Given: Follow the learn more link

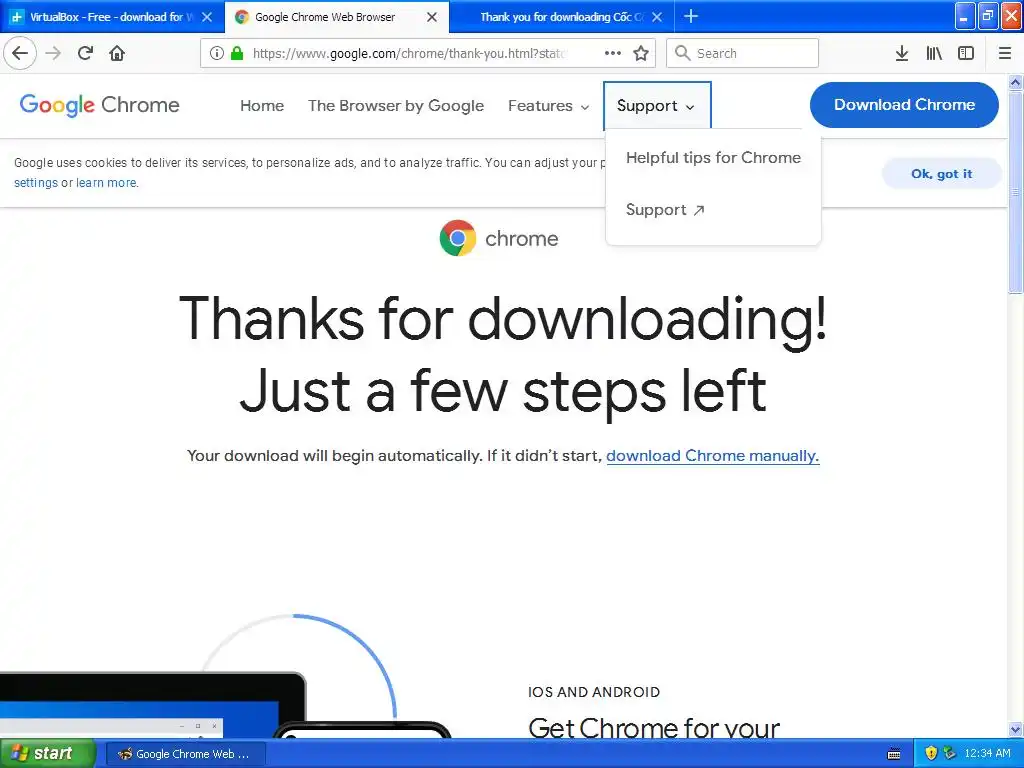Looking at the screenshot, I should click(x=106, y=183).
